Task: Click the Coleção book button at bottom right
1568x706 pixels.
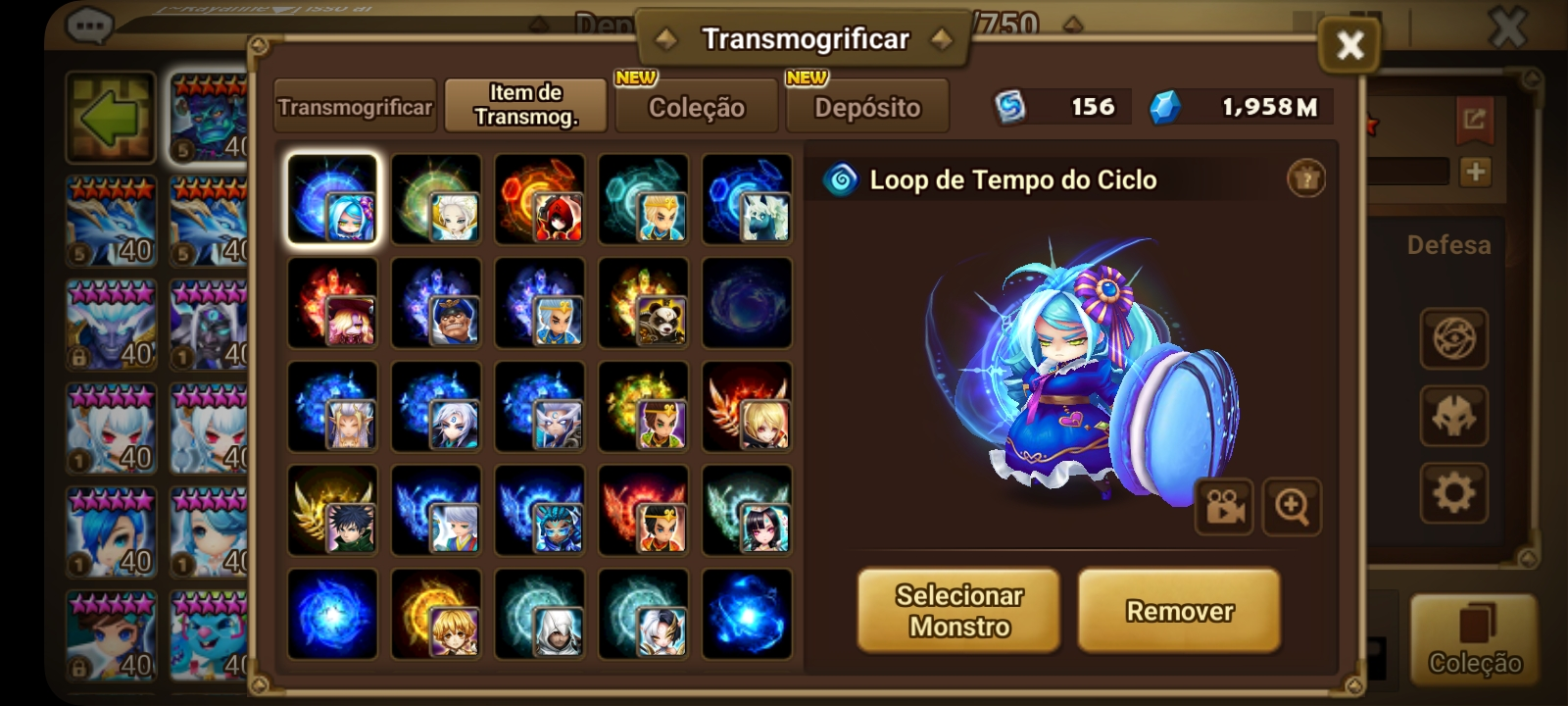Action: click(x=1474, y=640)
